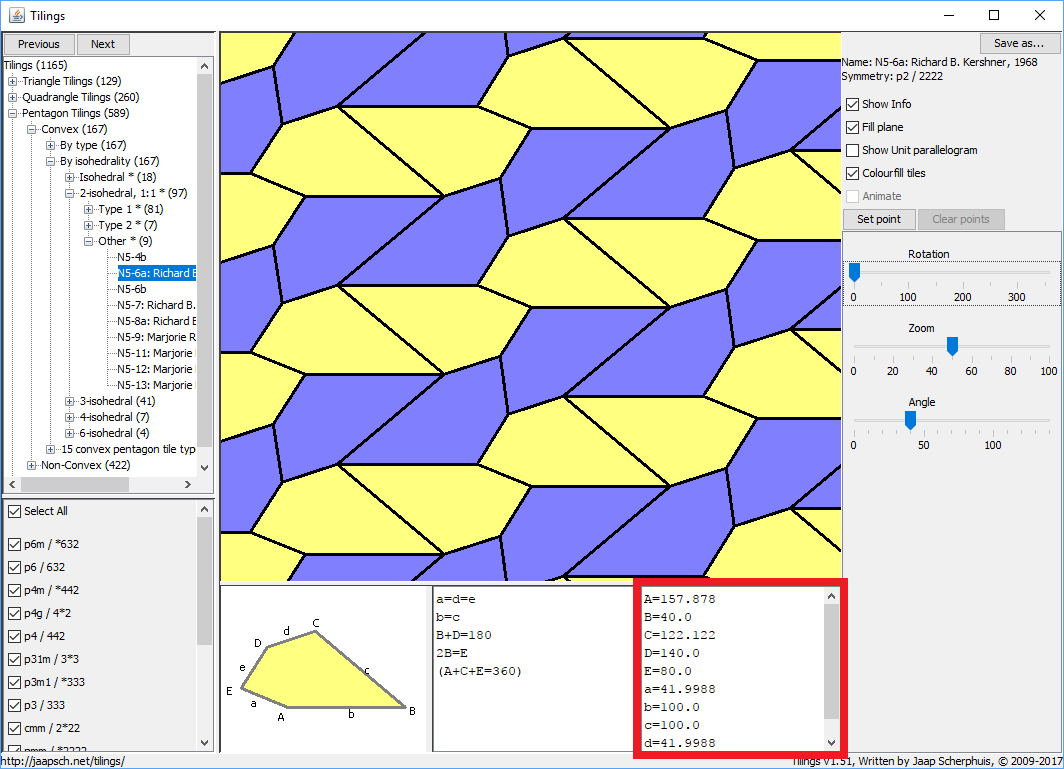1064x769 pixels.
Task: Click the 2B=E constraint line
Action: click(452, 653)
